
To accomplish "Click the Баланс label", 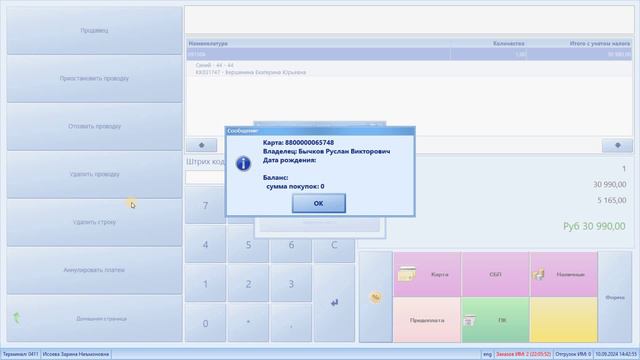I will coord(276,178).
